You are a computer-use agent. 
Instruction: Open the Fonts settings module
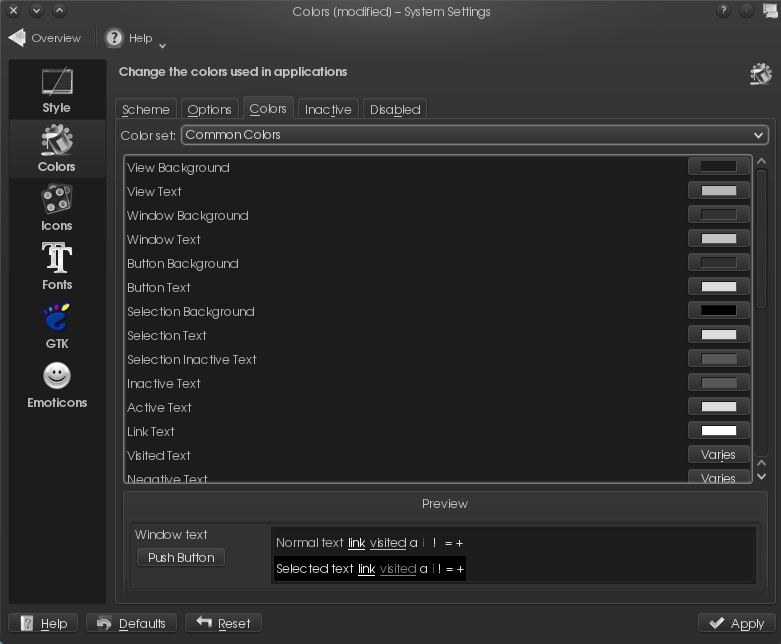[57, 266]
